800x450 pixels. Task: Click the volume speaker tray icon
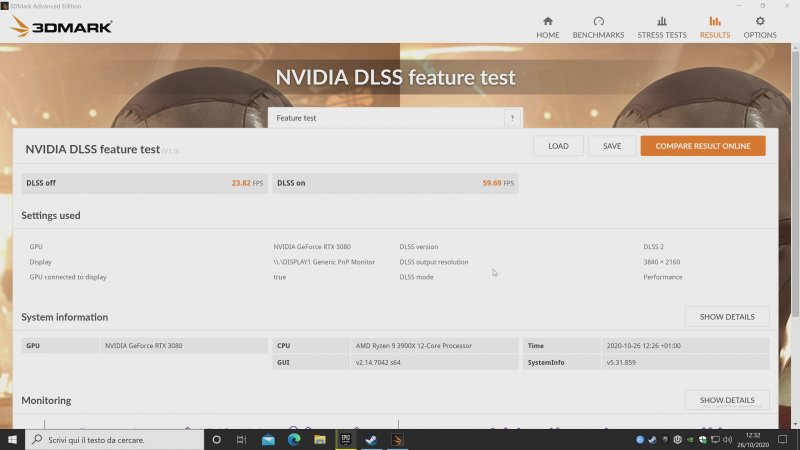pos(728,439)
